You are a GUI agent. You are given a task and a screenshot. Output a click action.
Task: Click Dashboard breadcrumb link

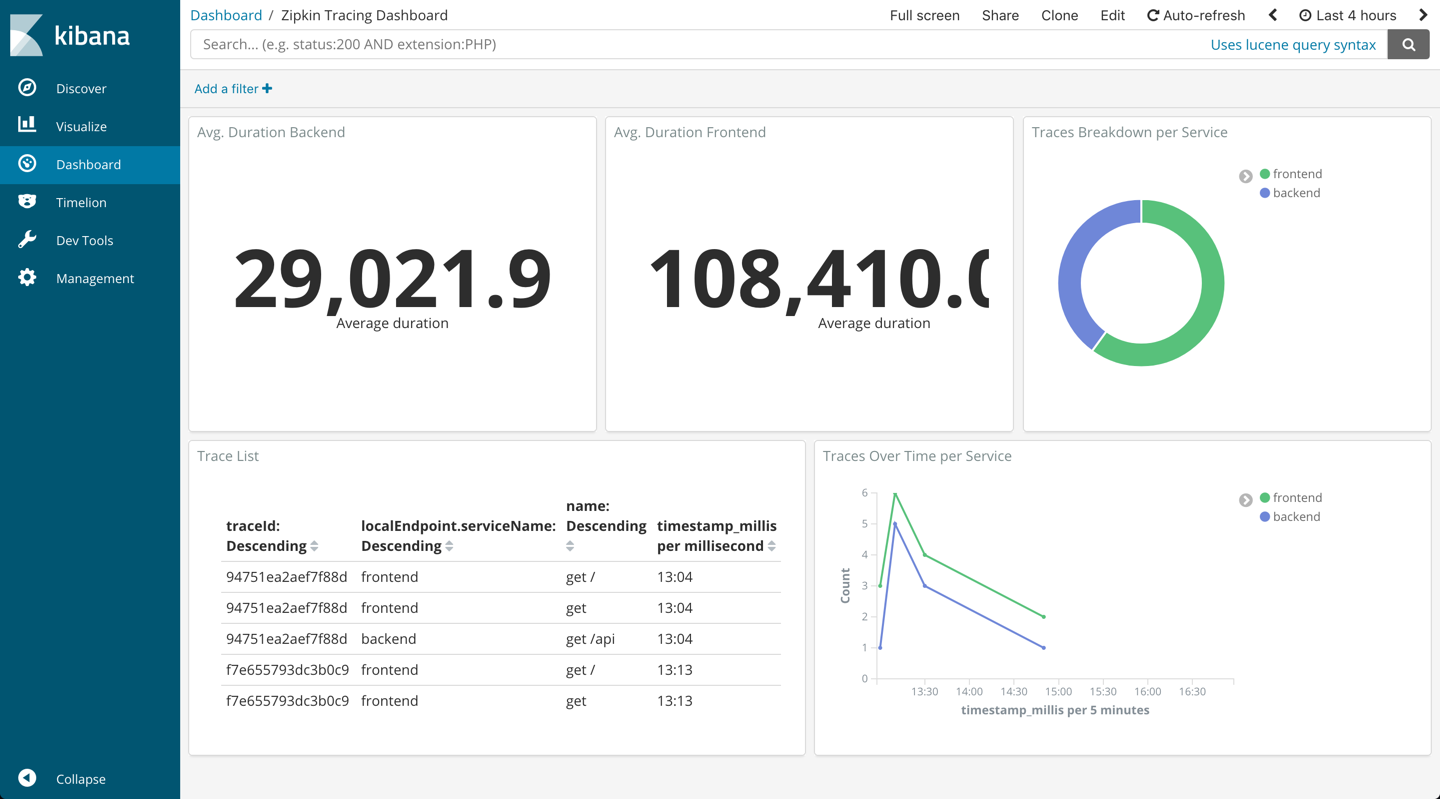pos(226,15)
